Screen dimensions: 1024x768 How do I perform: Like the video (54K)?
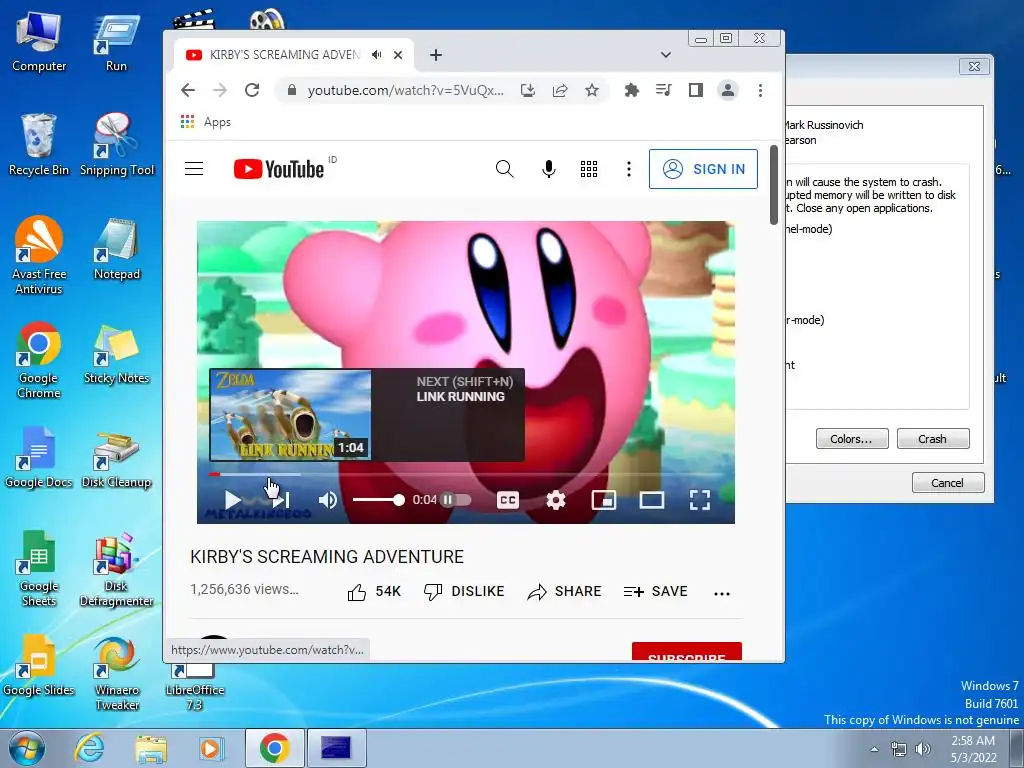[x=374, y=592]
